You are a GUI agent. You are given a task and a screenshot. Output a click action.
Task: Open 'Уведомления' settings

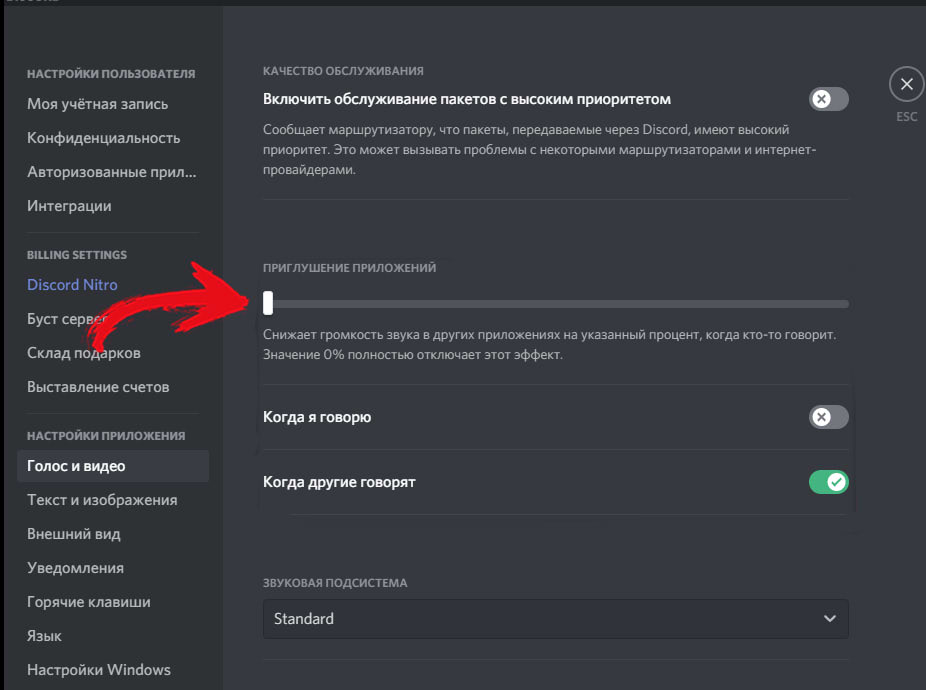[x=76, y=568]
